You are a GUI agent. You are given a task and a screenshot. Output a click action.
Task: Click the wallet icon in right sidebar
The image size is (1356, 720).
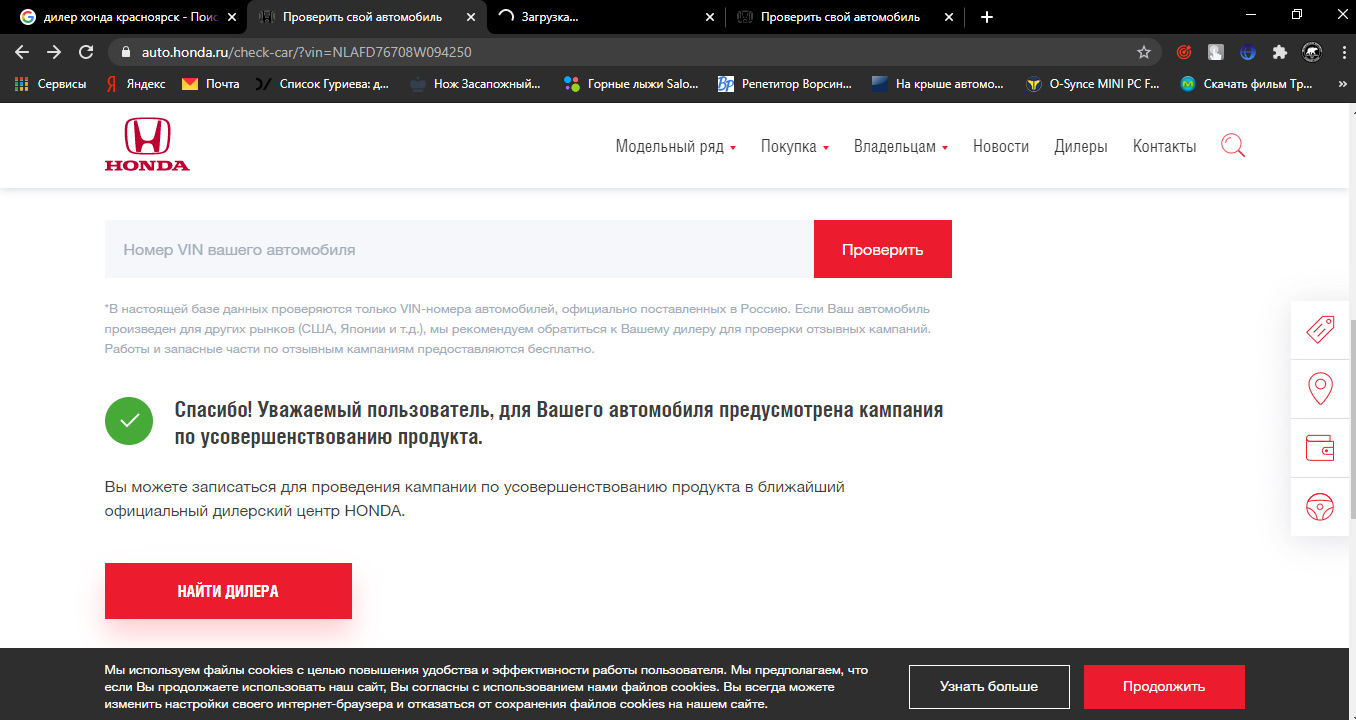(1320, 448)
